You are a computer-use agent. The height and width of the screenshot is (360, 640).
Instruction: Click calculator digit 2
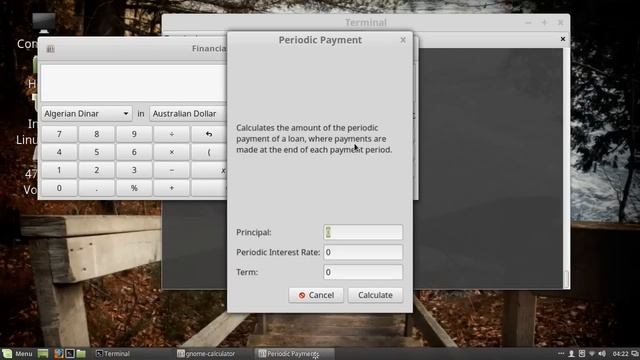pyautogui.click(x=97, y=170)
